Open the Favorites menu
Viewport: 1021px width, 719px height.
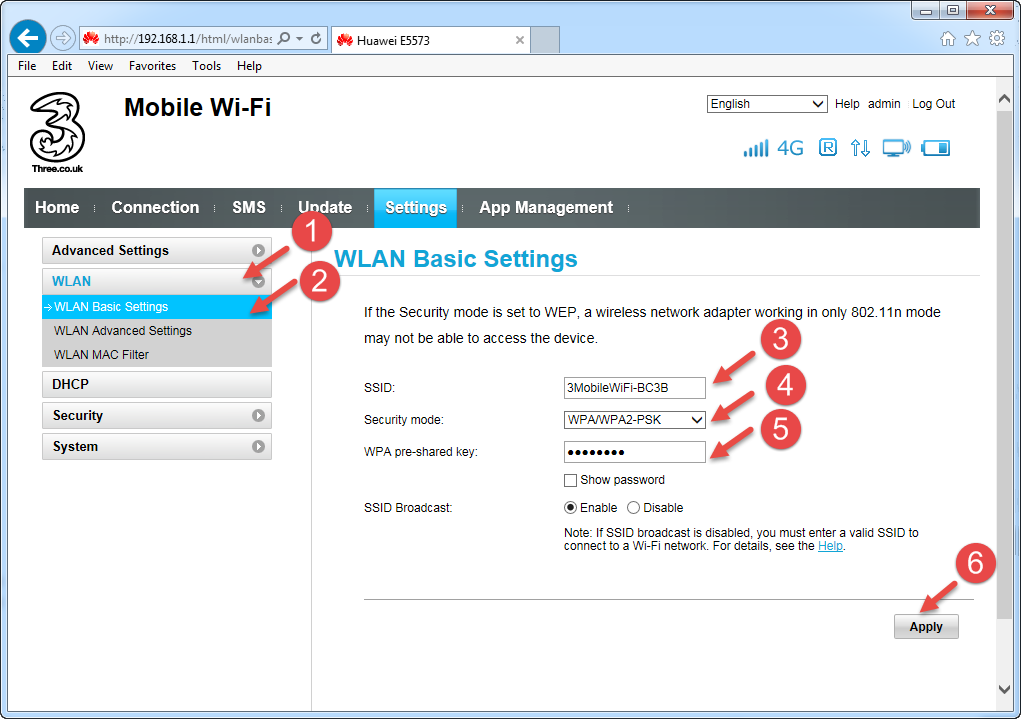[152, 66]
